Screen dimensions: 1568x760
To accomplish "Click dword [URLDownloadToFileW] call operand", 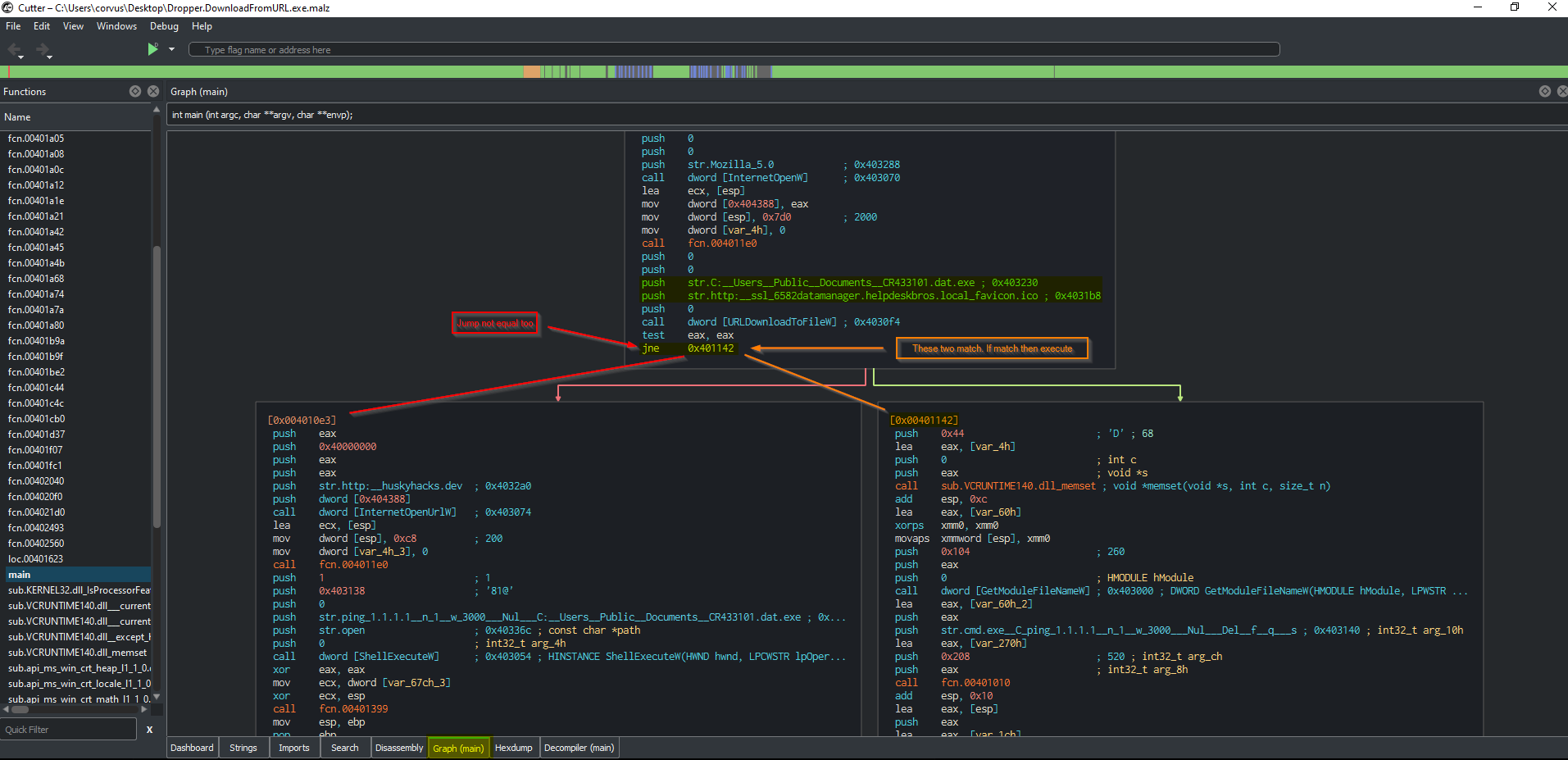I will [x=762, y=322].
